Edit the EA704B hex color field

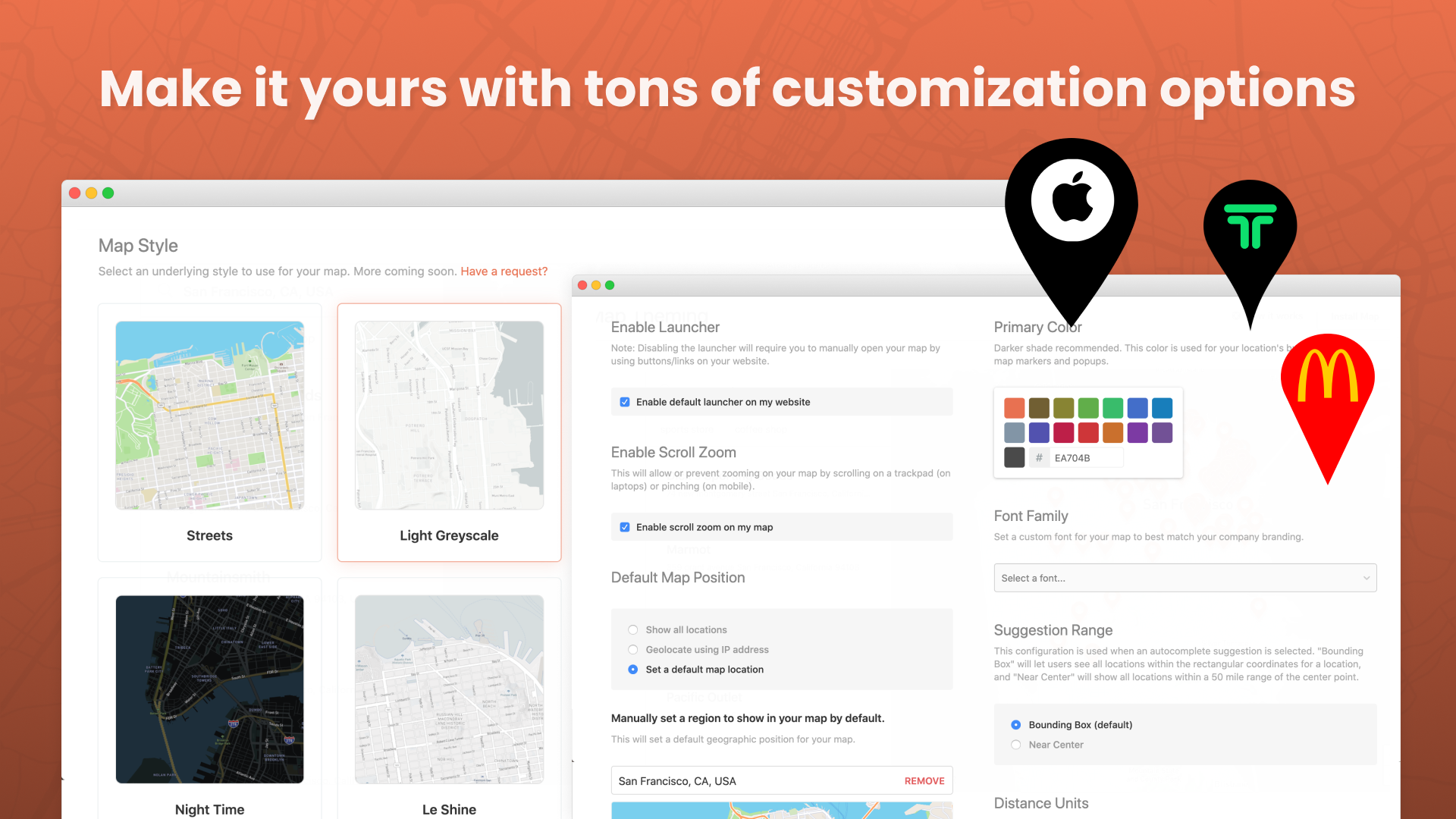pos(1085,458)
